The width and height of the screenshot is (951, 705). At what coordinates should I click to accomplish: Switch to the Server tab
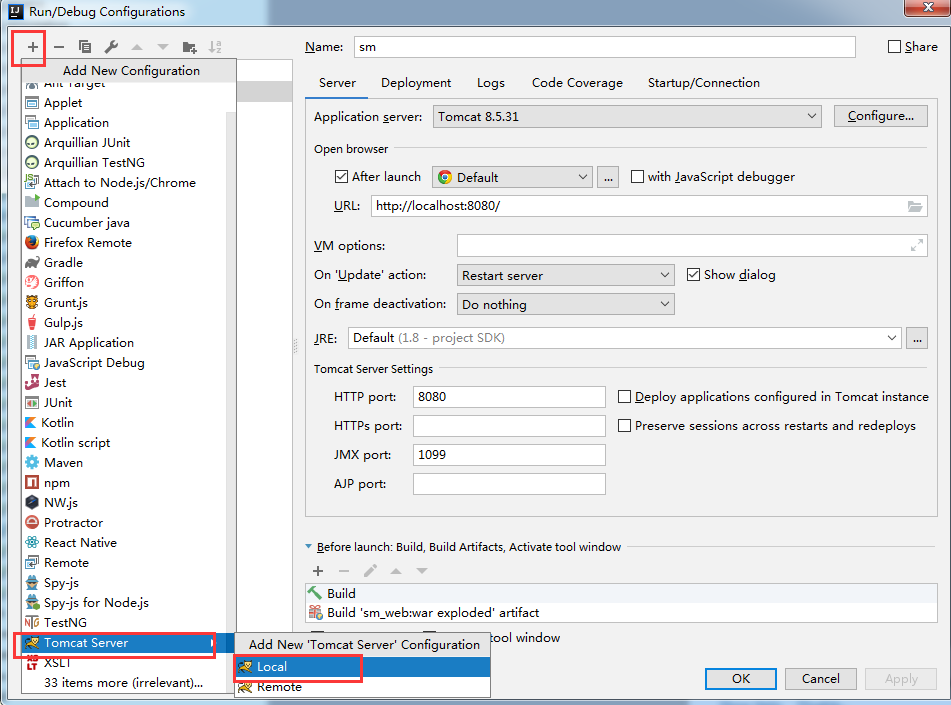(337, 83)
